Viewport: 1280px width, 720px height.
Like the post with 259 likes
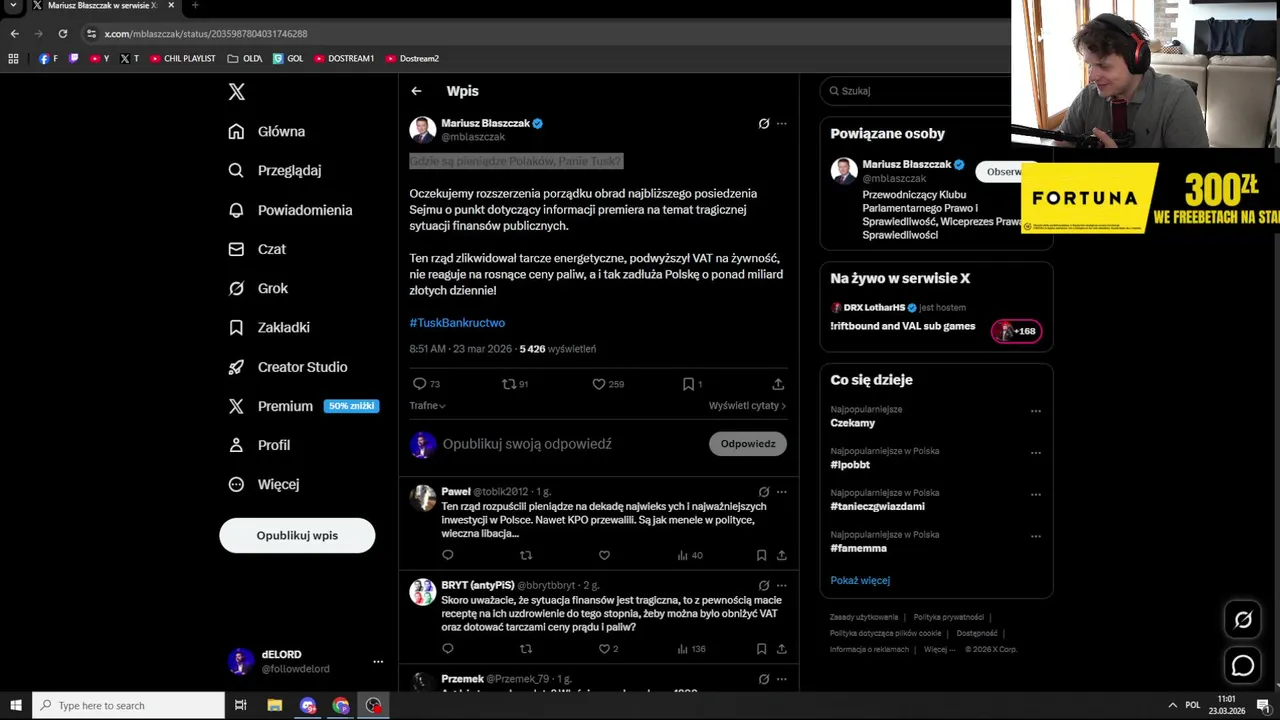pyautogui.click(x=607, y=384)
